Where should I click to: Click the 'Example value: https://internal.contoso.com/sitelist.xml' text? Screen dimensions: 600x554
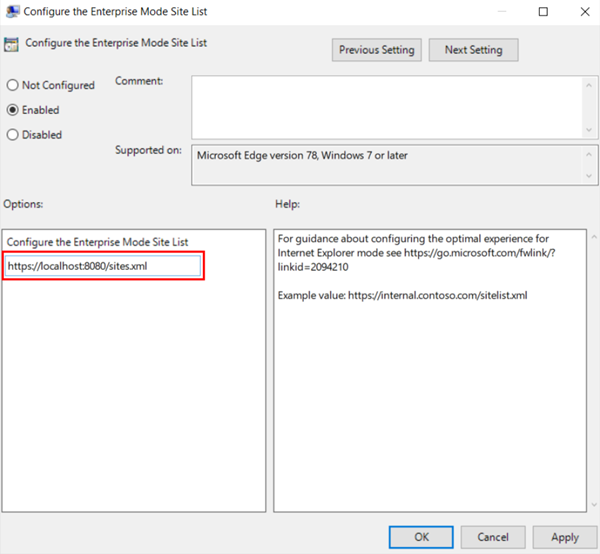(402, 295)
